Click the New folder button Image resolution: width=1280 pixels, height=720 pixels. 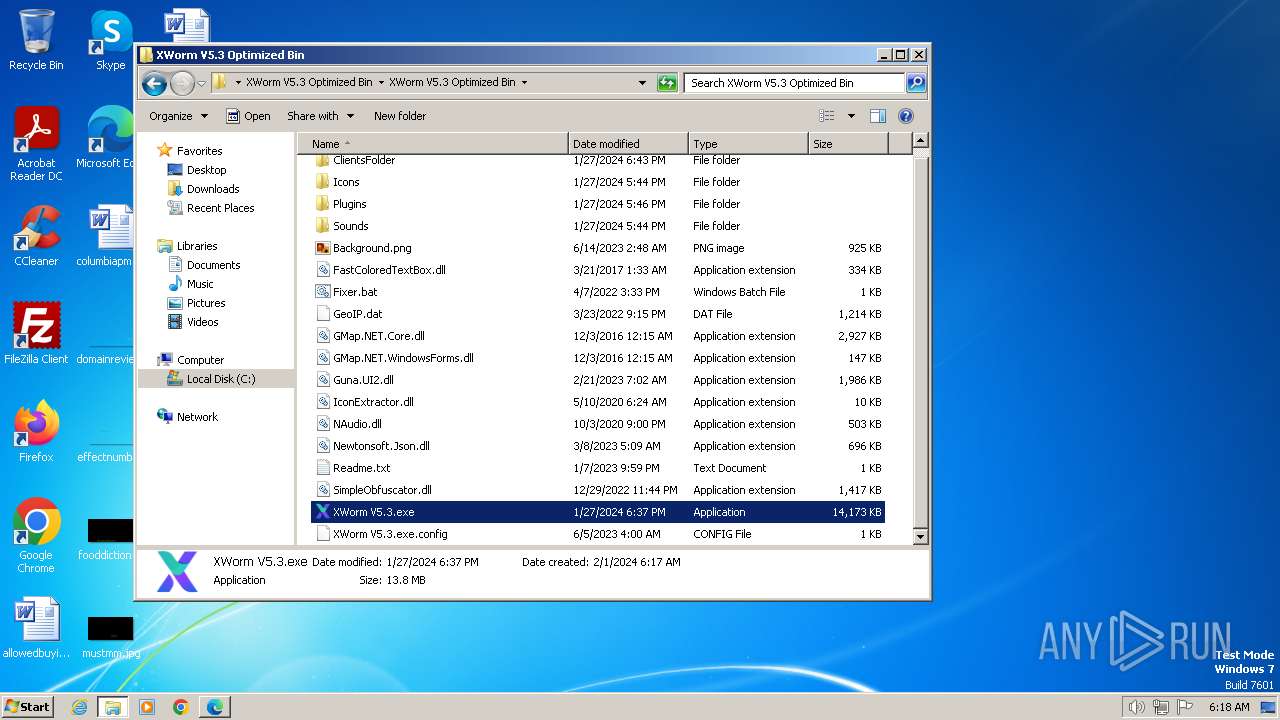[x=399, y=116]
